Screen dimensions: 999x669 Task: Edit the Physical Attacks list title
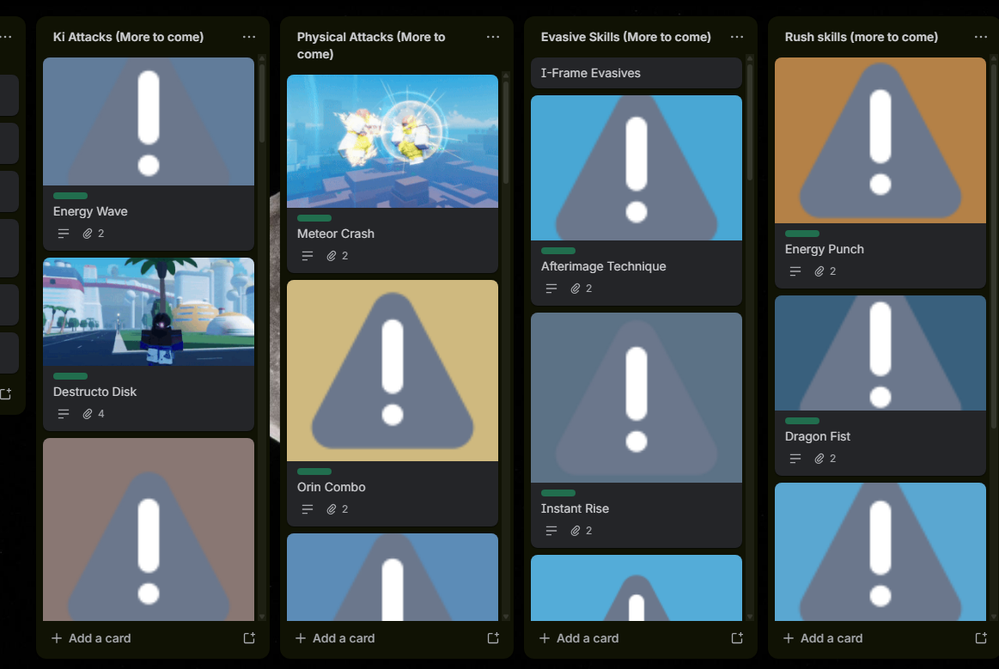click(x=371, y=45)
